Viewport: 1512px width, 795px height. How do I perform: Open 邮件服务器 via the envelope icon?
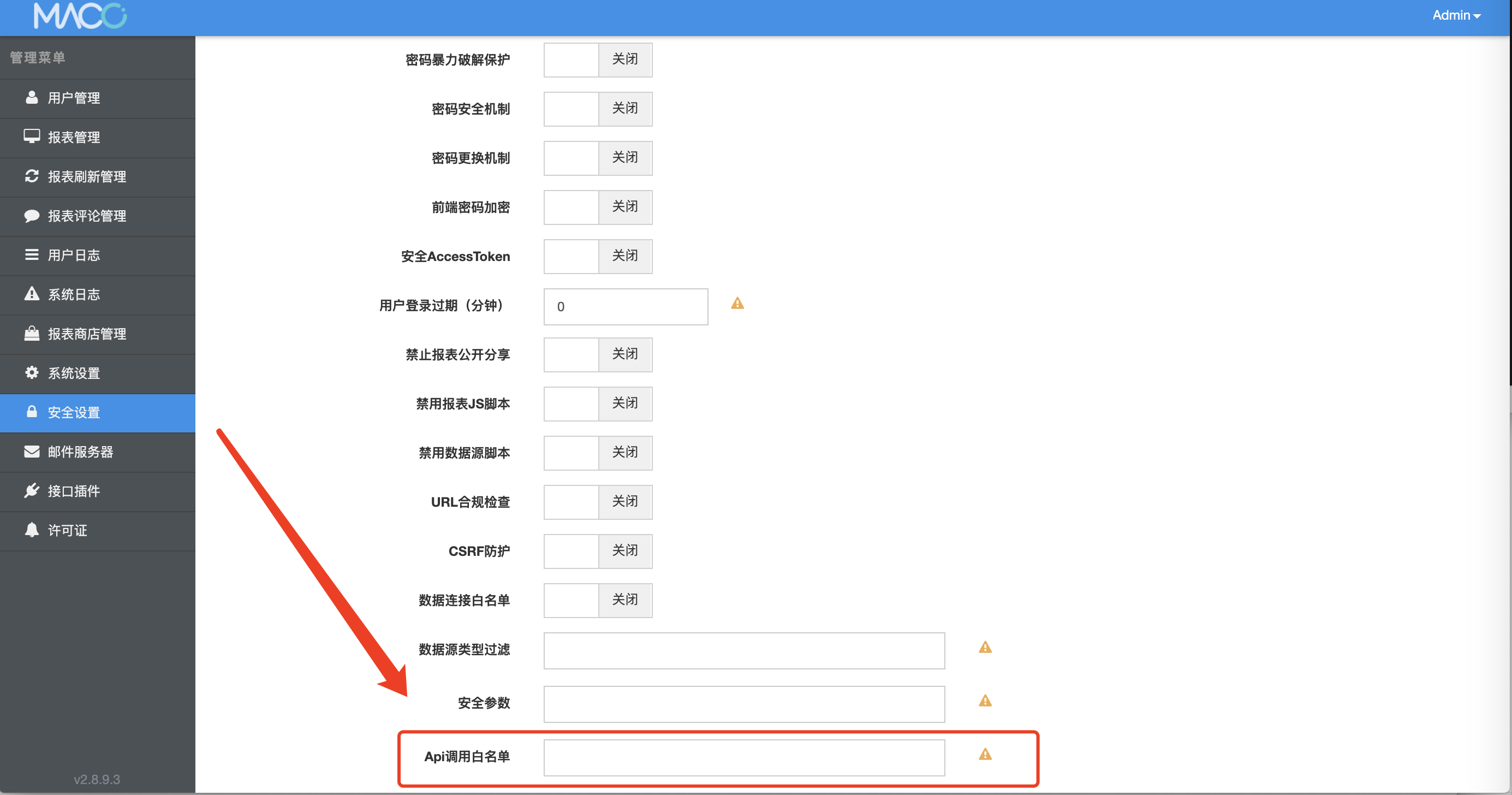(32, 452)
